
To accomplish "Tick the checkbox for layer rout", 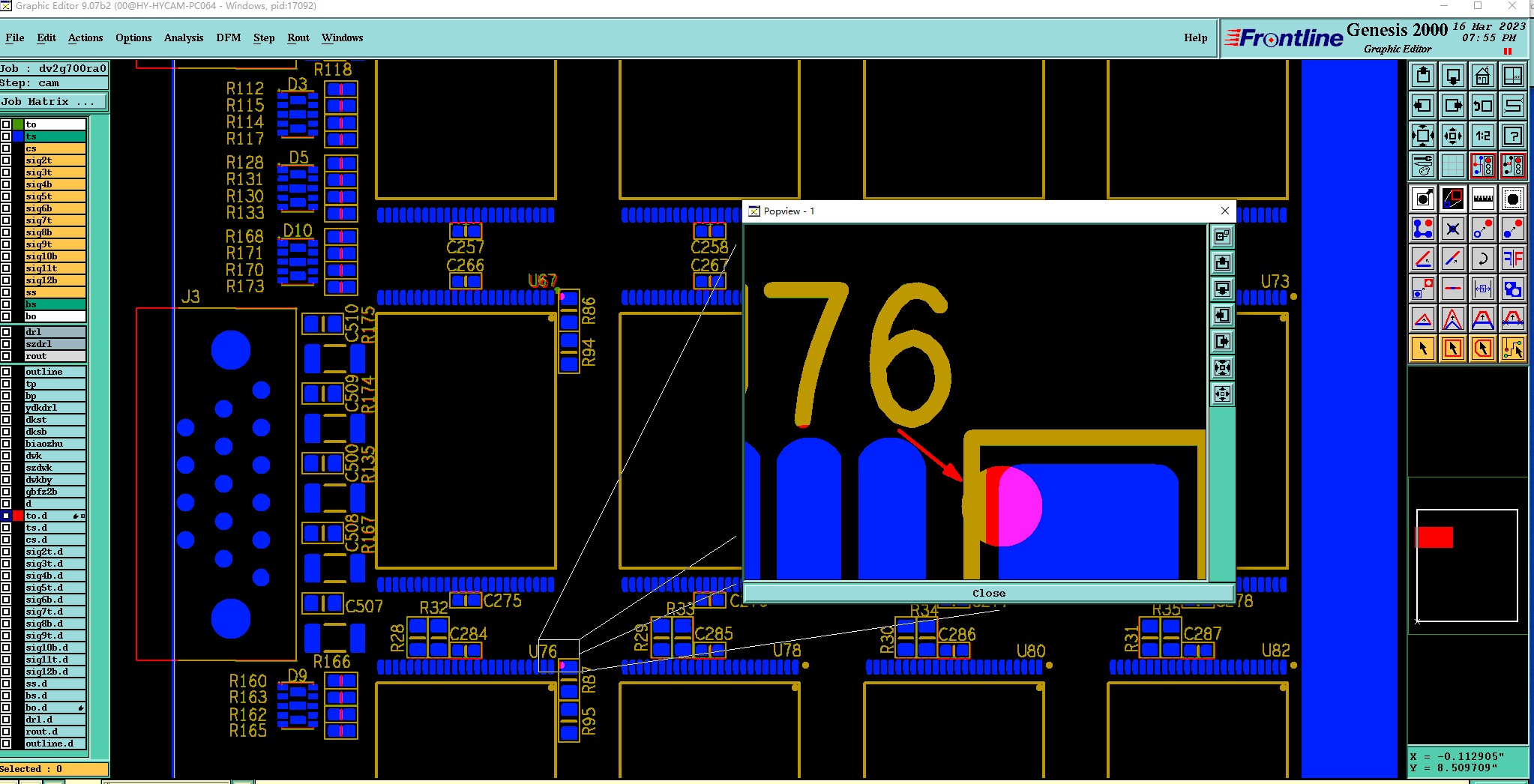I will (x=5, y=356).
